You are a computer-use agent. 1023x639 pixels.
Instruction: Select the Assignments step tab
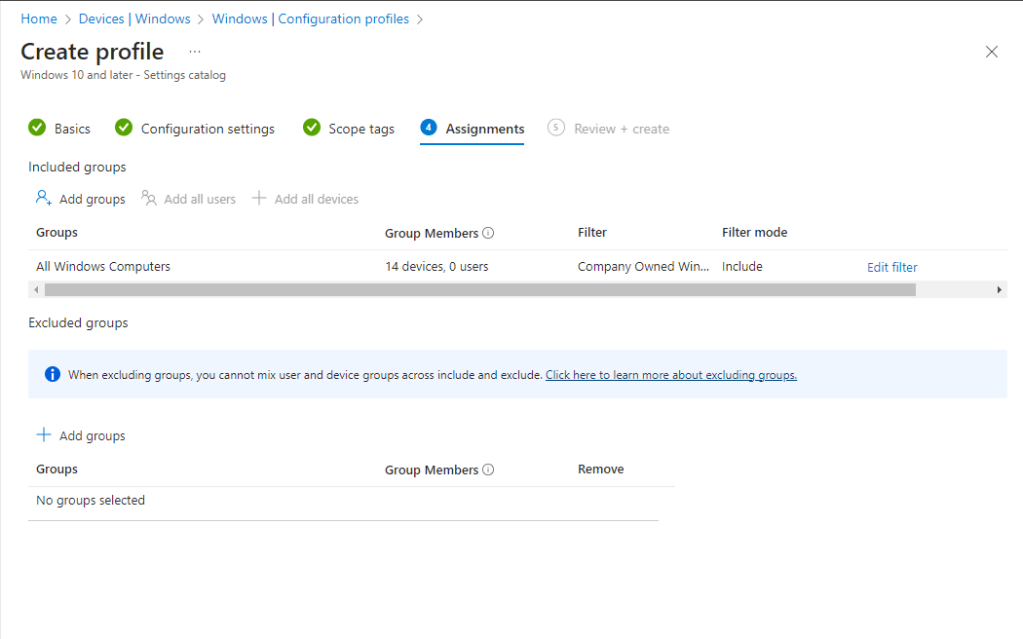(472, 128)
